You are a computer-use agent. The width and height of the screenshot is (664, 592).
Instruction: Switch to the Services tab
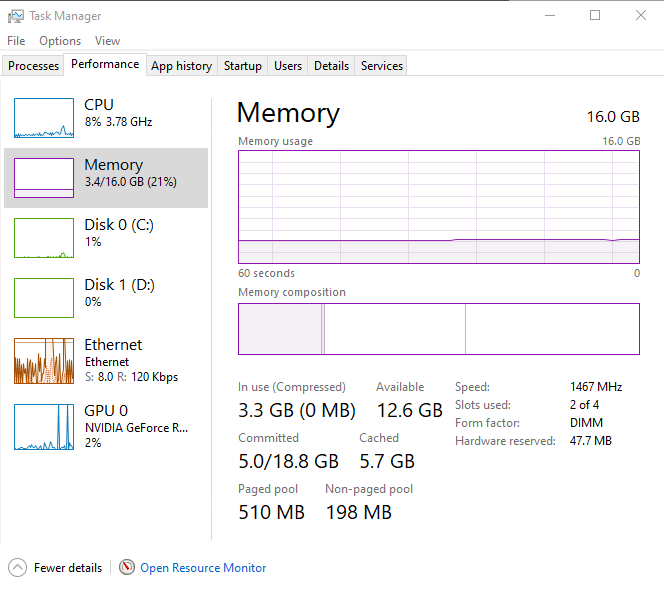tap(382, 66)
